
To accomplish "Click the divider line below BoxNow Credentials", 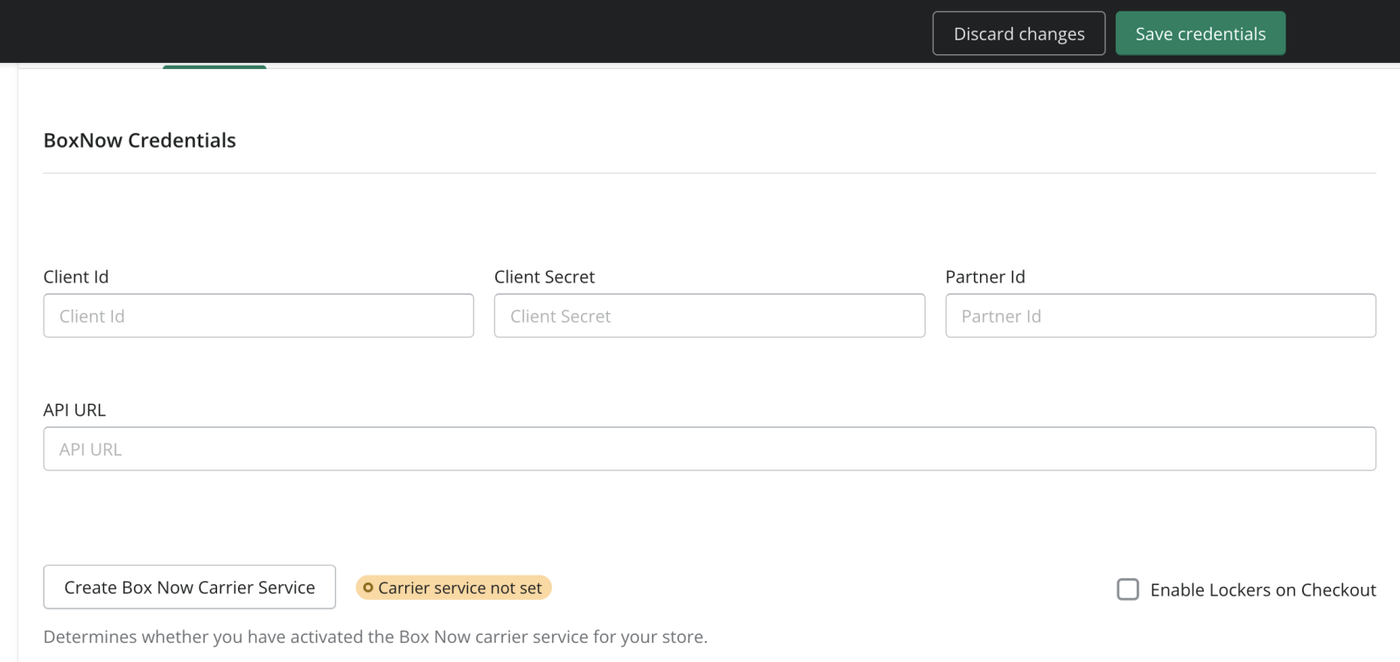I will 709,173.
